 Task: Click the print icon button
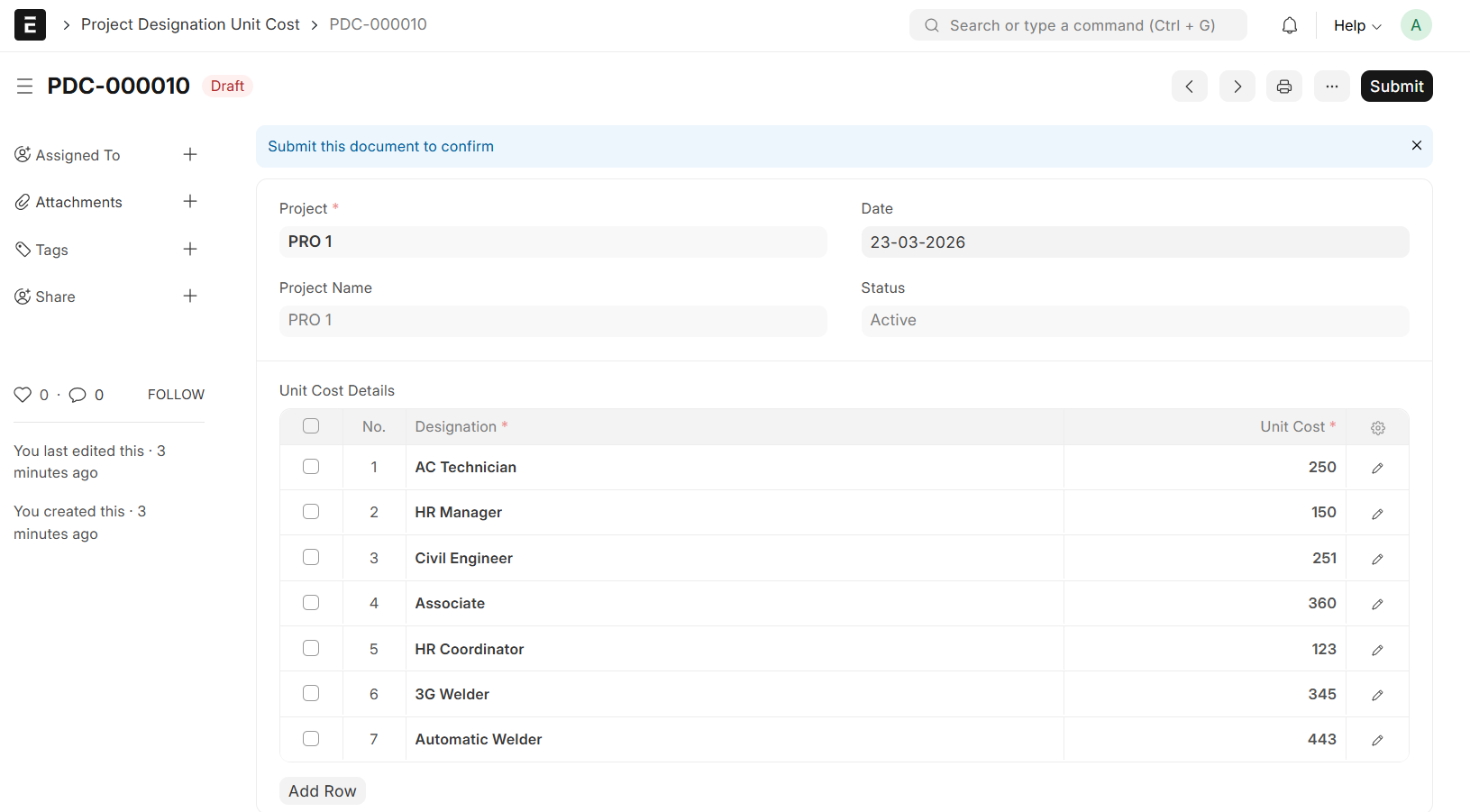[x=1283, y=87]
